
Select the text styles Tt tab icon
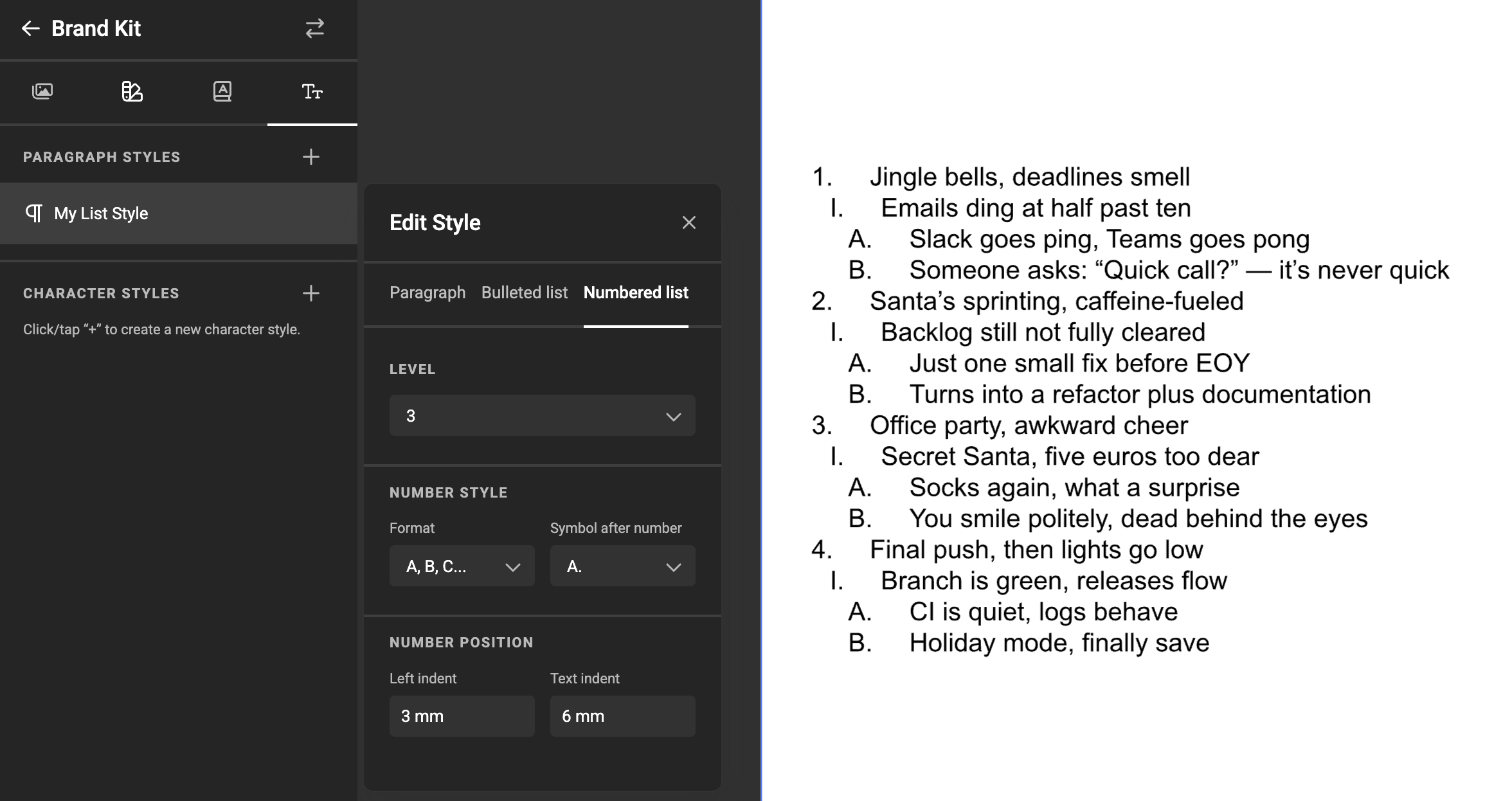312,92
